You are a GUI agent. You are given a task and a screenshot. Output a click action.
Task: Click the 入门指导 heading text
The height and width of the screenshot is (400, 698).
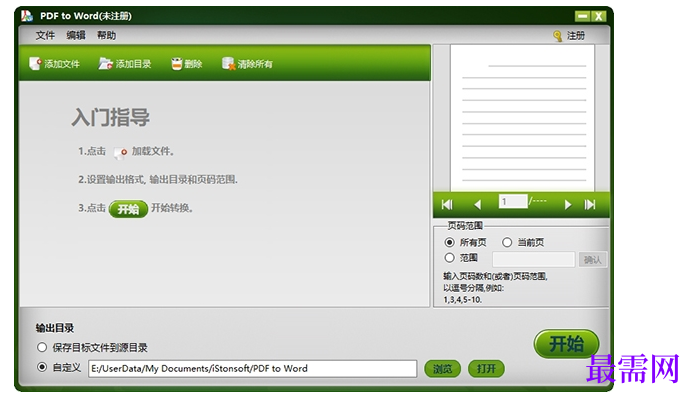(110, 117)
